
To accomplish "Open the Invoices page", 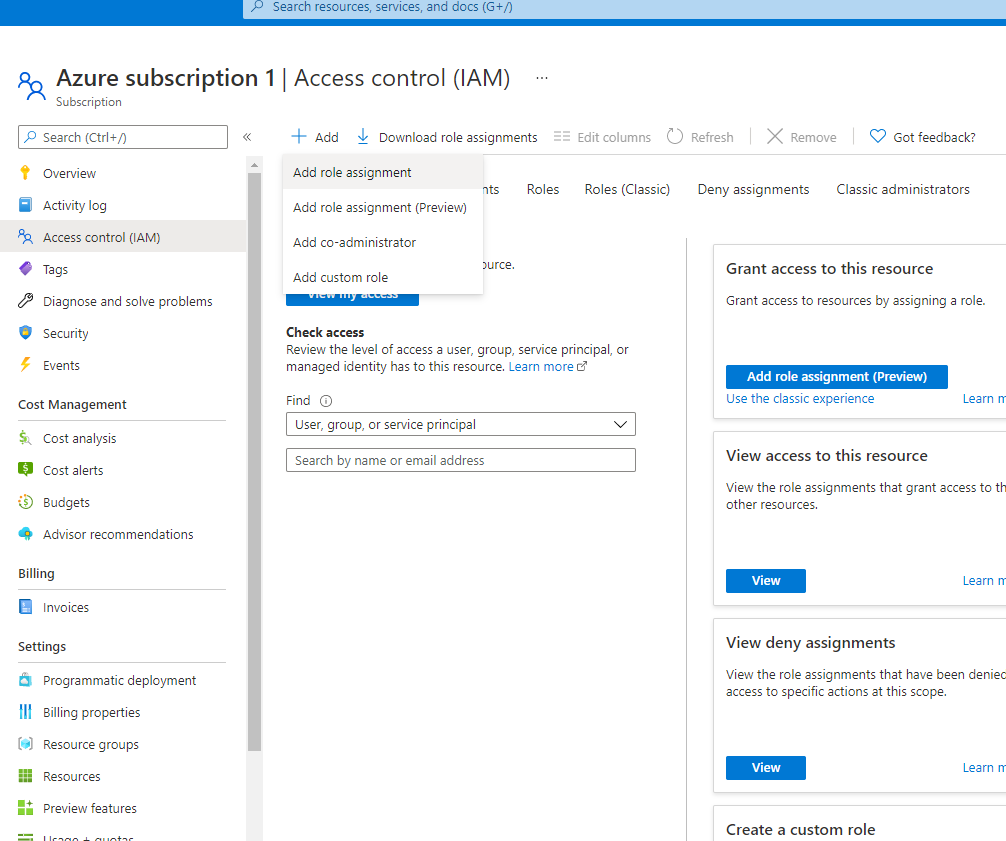I will [65, 607].
